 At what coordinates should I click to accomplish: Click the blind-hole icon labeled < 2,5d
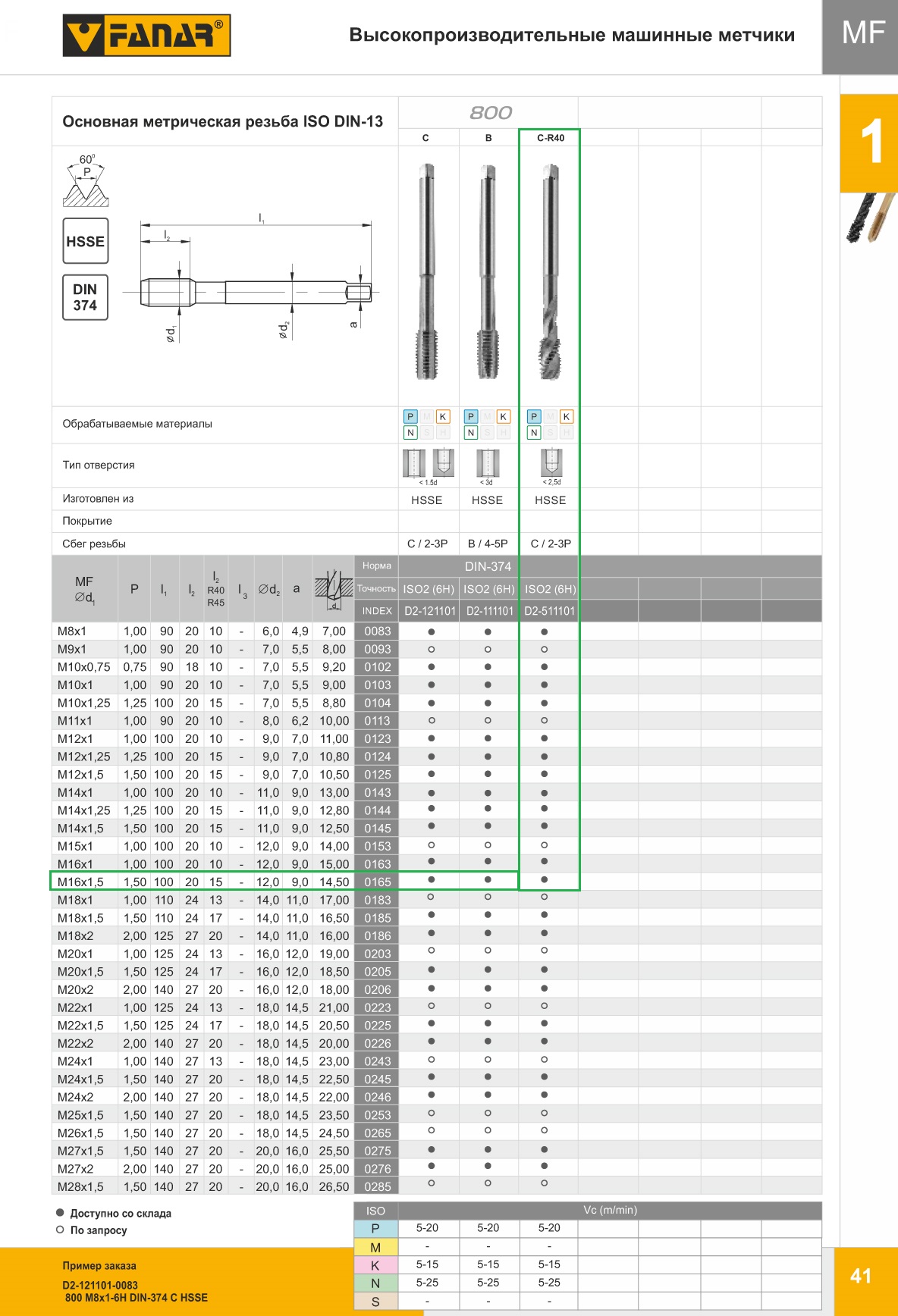click(551, 462)
